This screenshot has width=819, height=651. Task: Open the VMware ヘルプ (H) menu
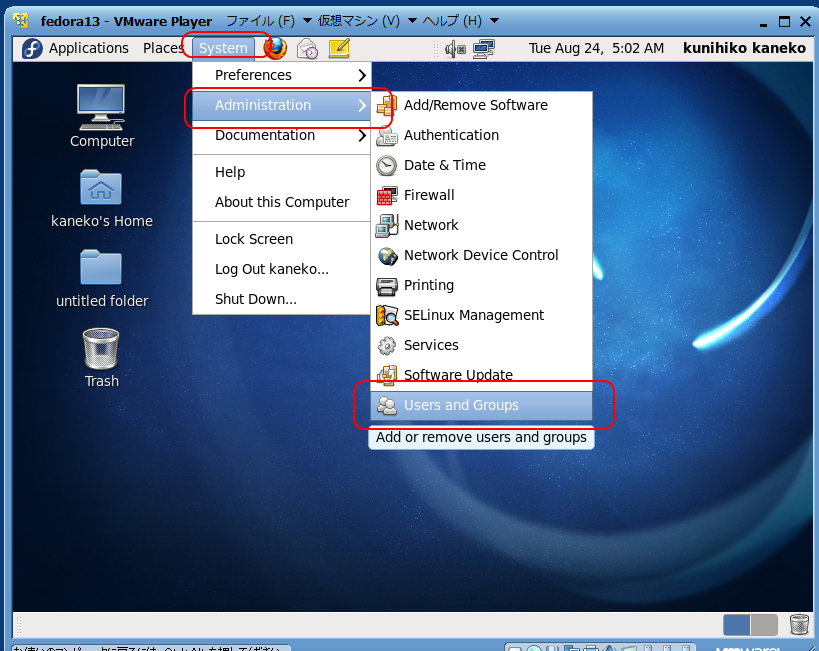(460, 21)
